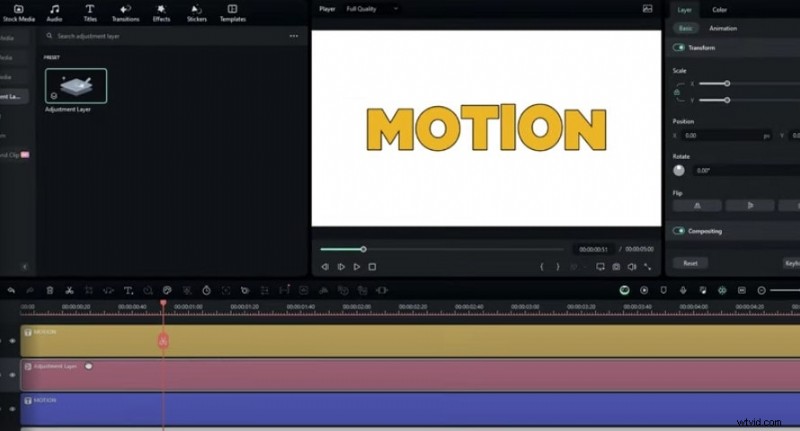
Task: Click the delete trash icon in timeline toolbar
Action: (50, 290)
